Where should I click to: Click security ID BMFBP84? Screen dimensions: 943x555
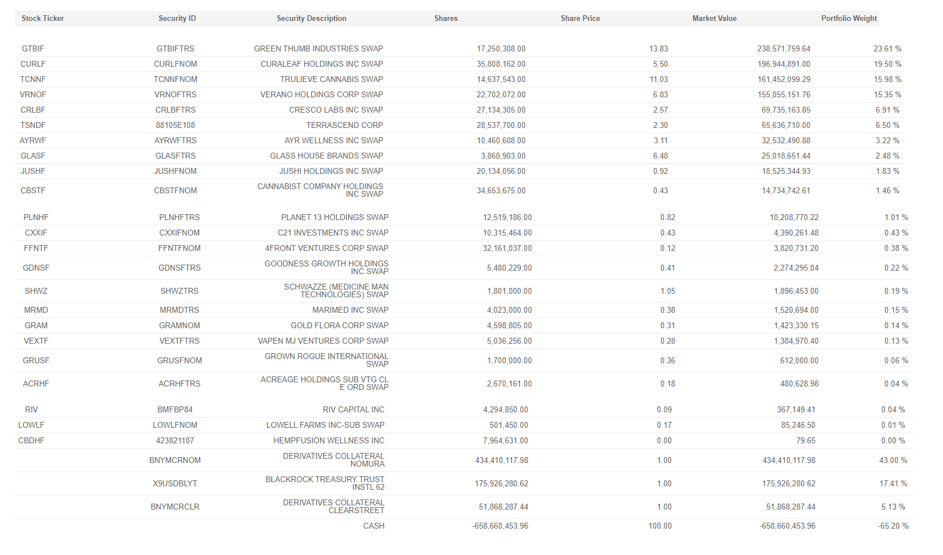tap(175, 409)
